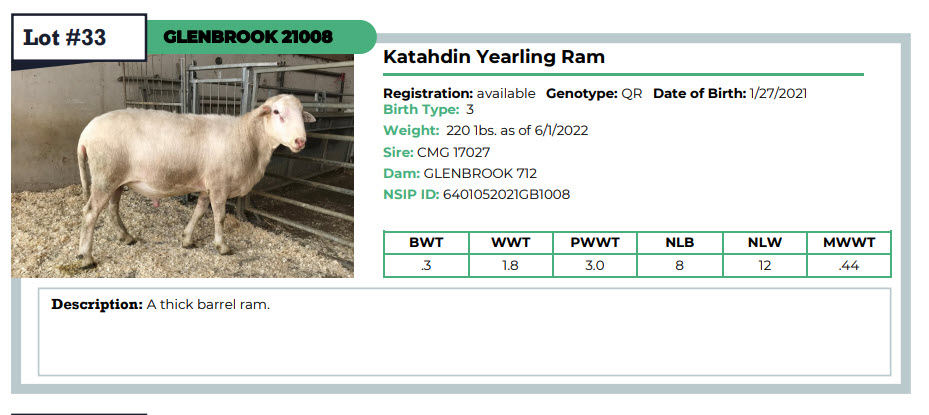Select the Date of Birth 1/27/2021
Image resolution: width=929 pixels, height=415 pixels.
pyautogui.click(x=730, y=94)
